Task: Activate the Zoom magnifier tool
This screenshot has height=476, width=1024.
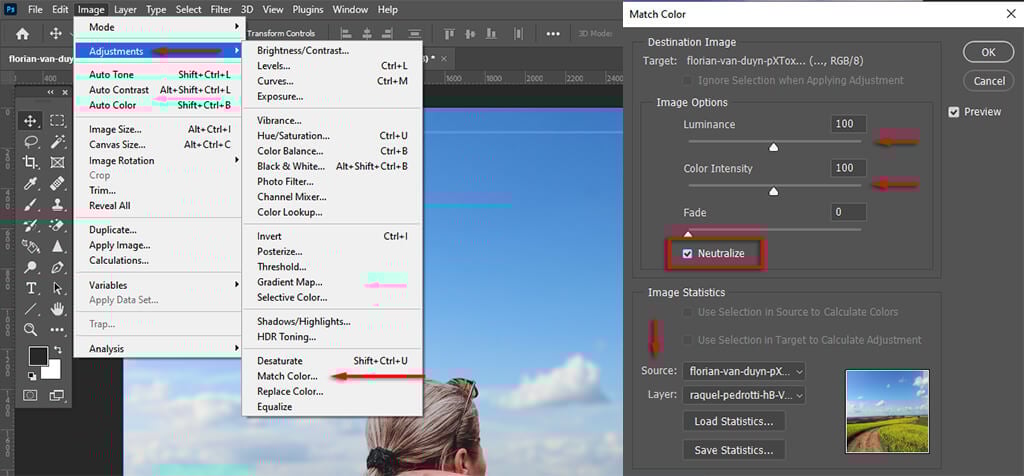Action: [31, 329]
